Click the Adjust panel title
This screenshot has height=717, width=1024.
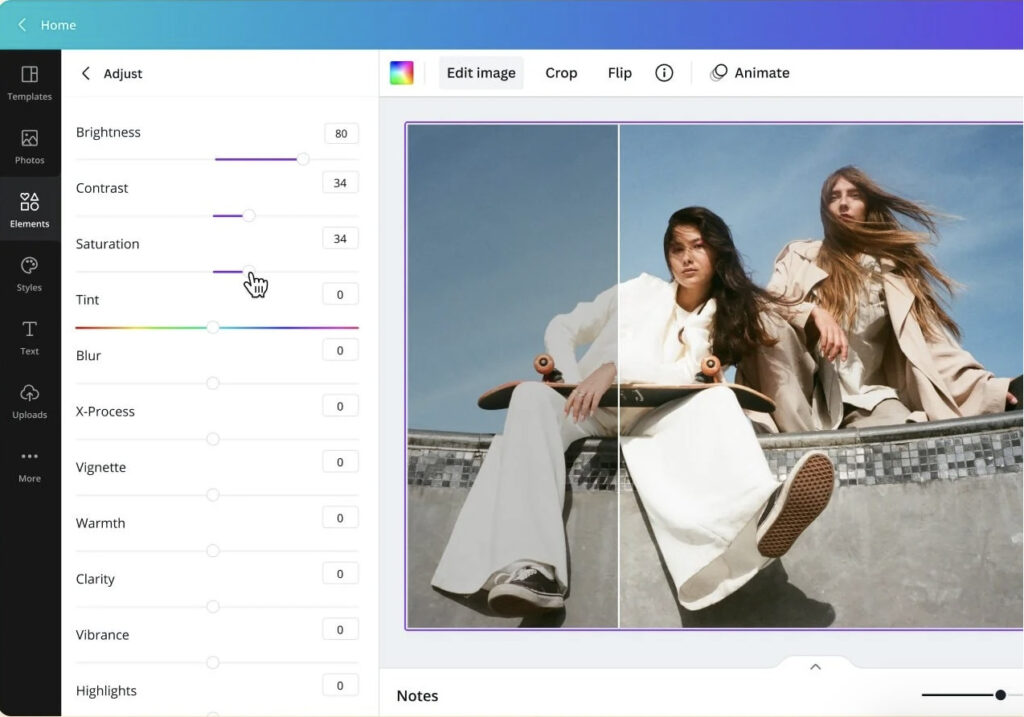pos(123,73)
